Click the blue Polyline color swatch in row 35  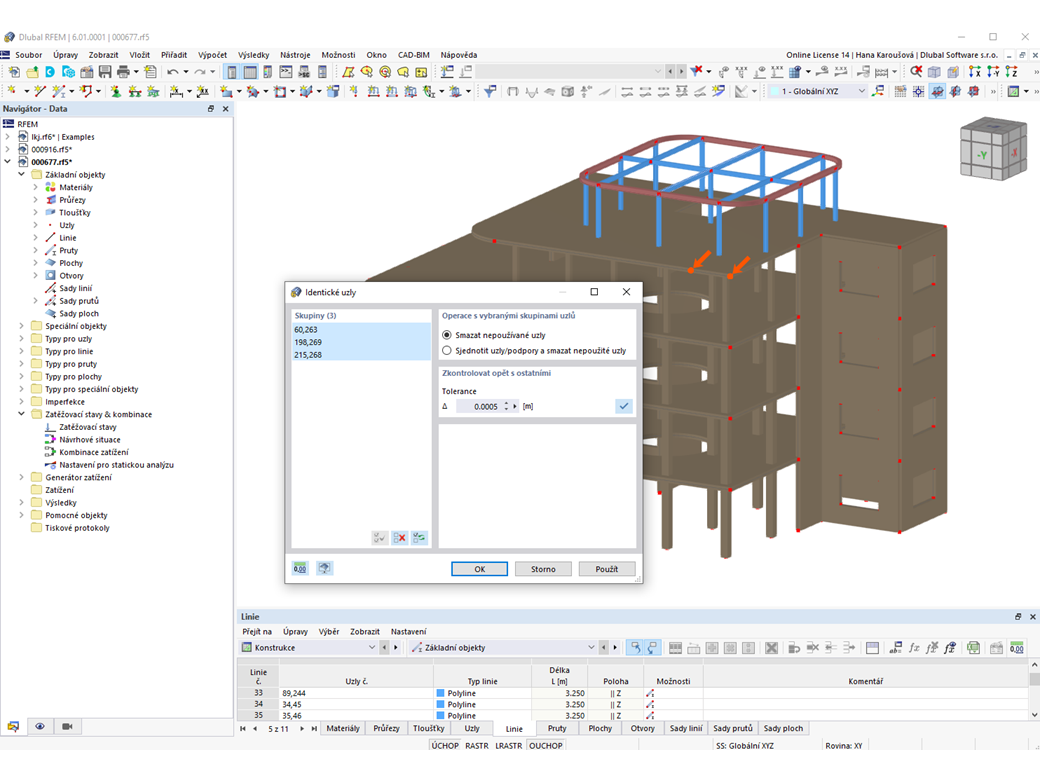pos(440,716)
